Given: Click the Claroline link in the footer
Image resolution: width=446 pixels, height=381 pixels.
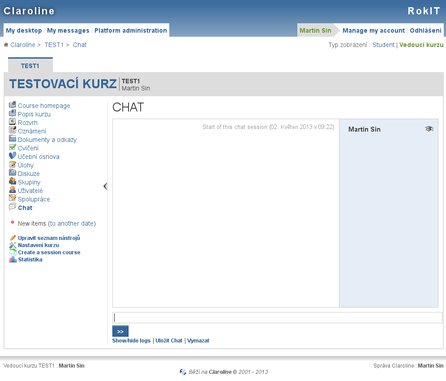Looking at the screenshot, I should coord(220,372).
